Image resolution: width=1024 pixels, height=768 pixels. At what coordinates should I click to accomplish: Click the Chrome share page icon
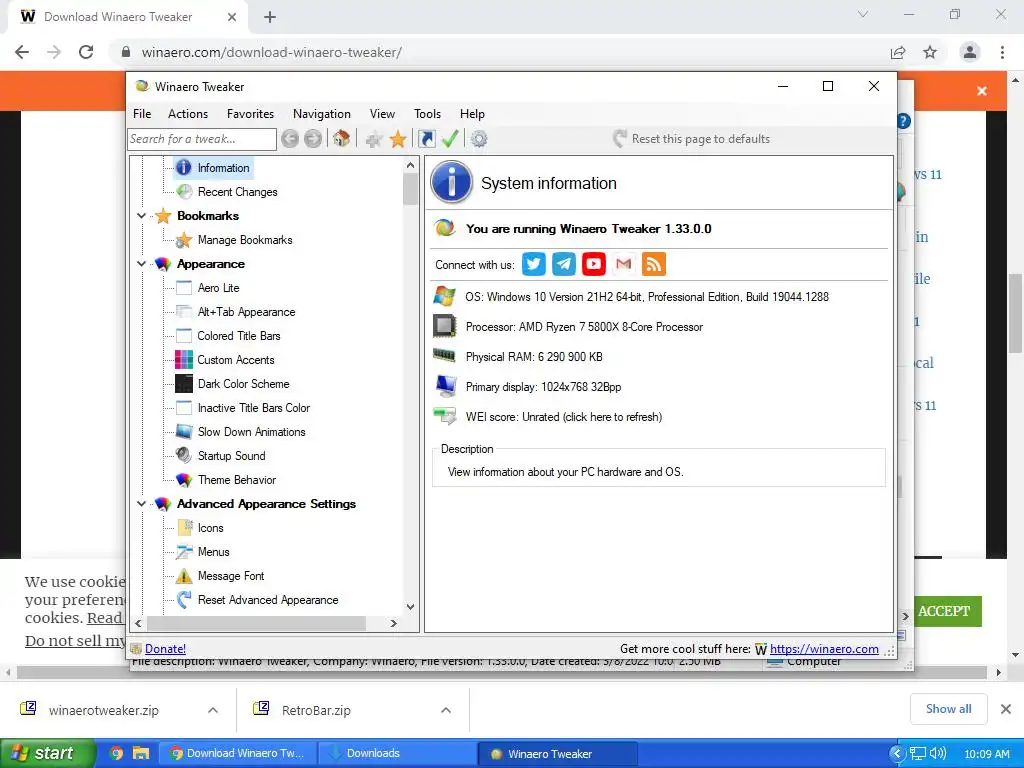[898, 52]
